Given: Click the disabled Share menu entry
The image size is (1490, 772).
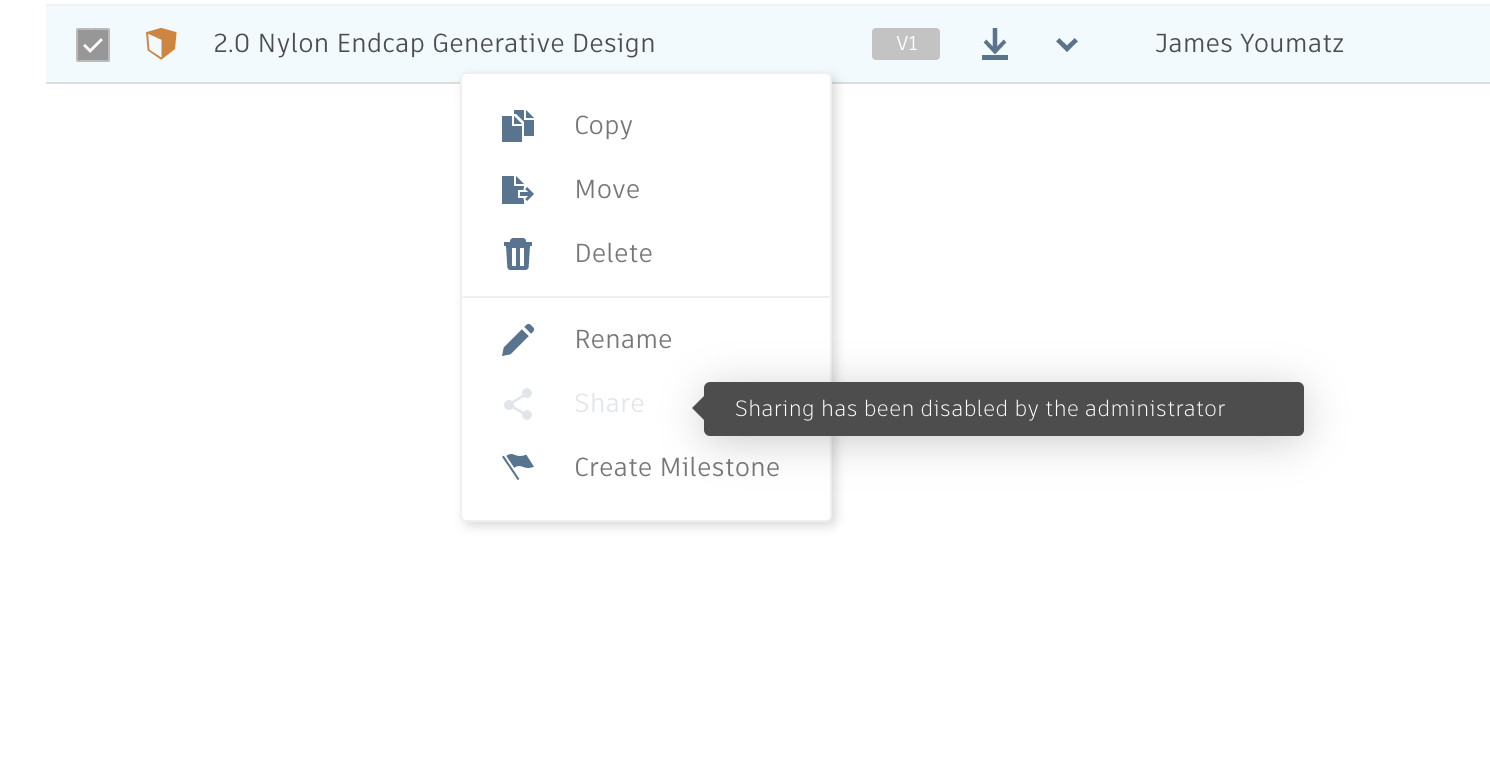Looking at the screenshot, I should click(609, 404).
